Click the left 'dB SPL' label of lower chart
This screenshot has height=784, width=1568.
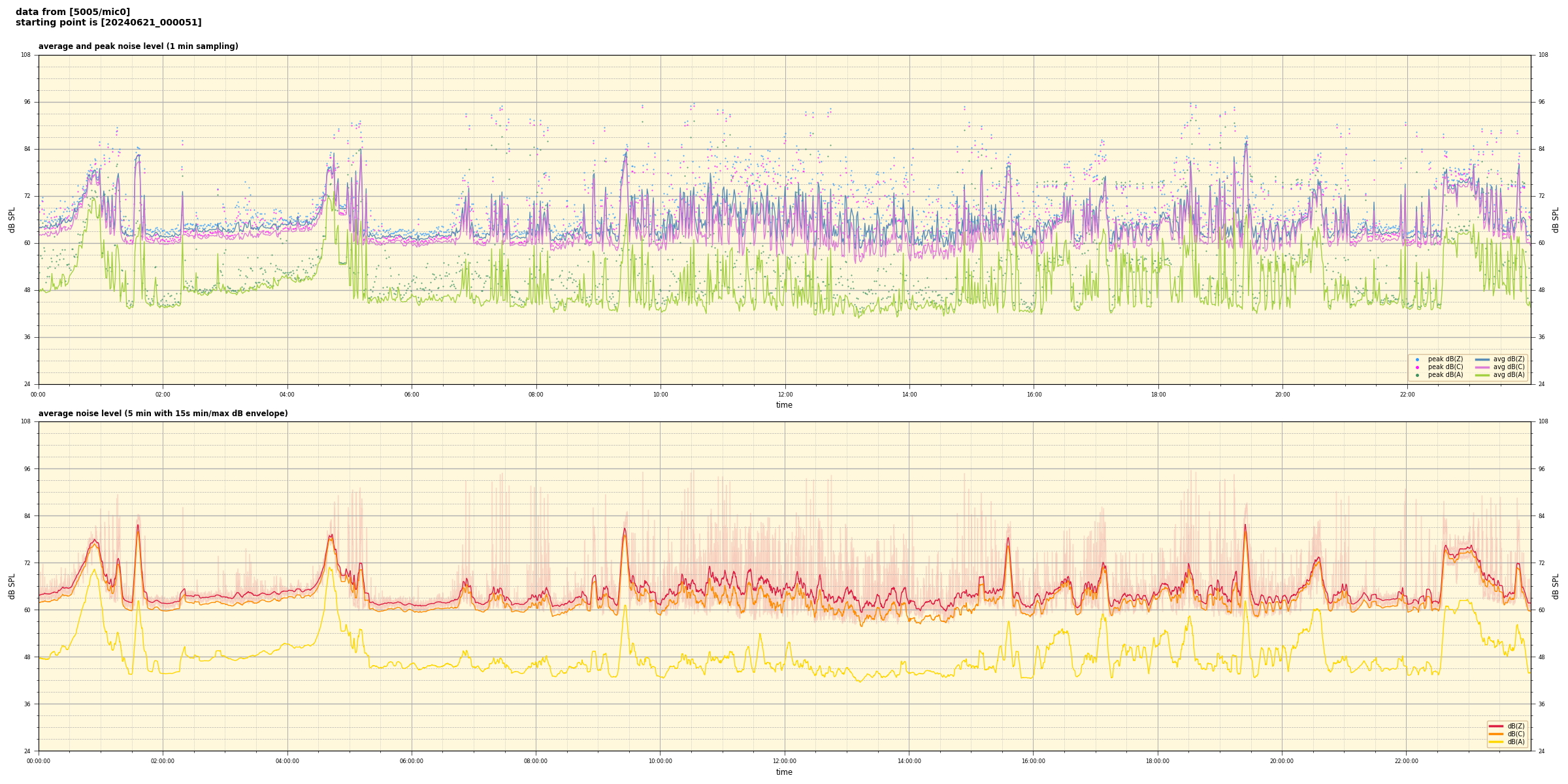click(x=12, y=586)
